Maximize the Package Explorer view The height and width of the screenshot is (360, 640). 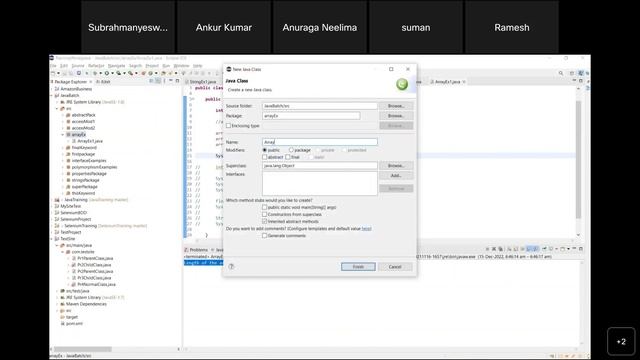click(x=177, y=81)
